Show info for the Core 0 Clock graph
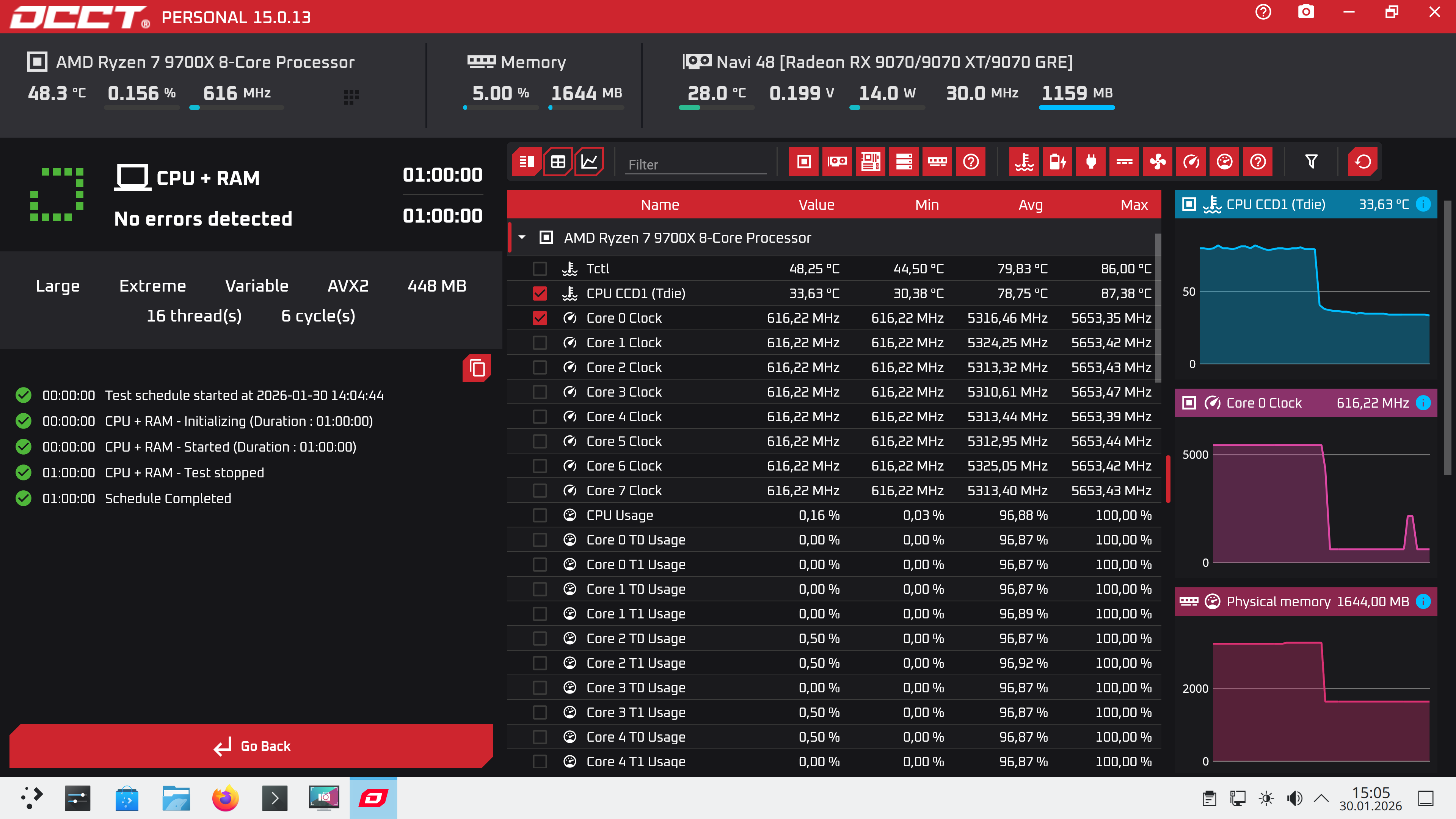The height and width of the screenshot is (819, 1456). [x=1423, y=402]
